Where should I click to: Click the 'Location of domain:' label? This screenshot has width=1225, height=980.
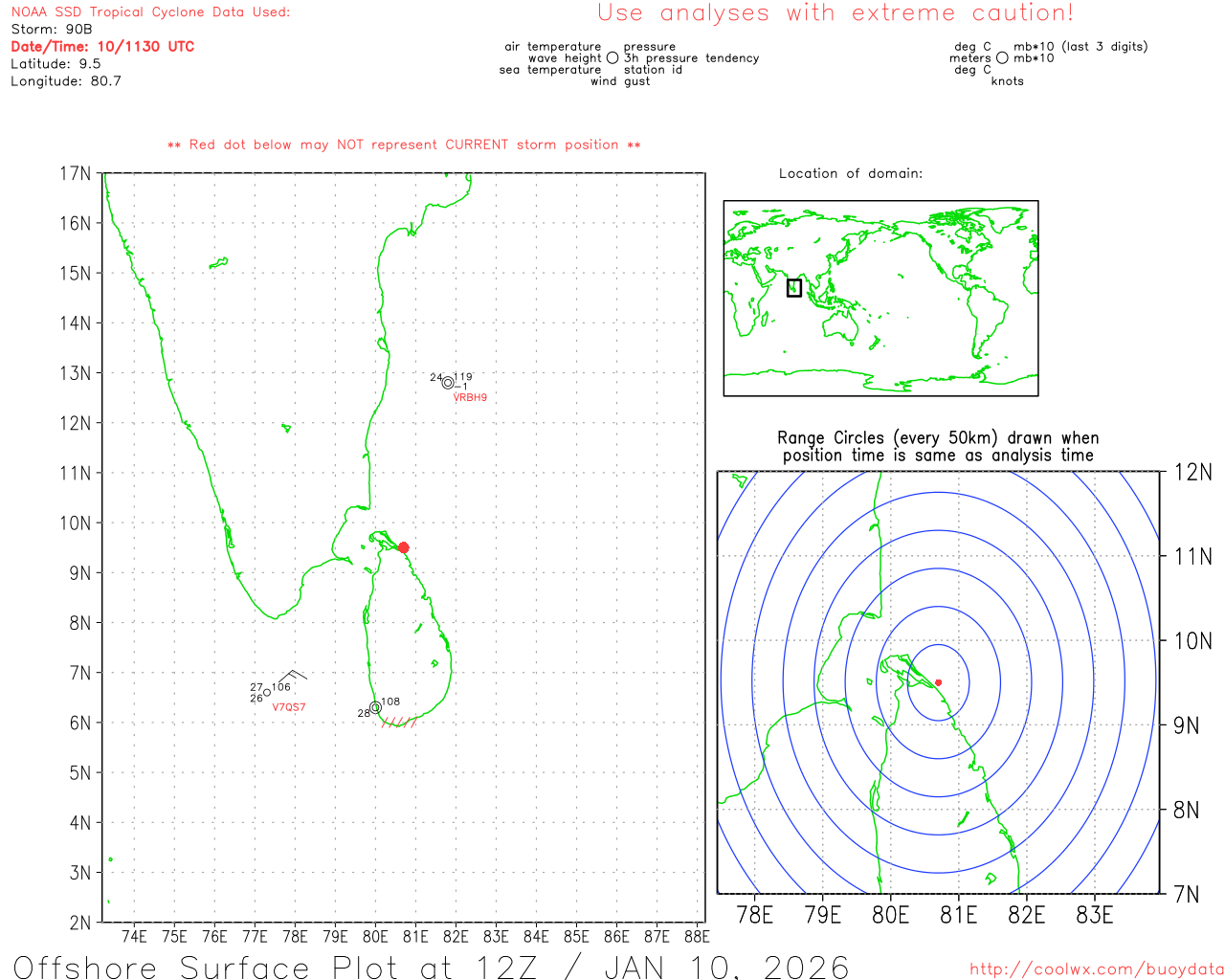pyautogui.click(x=850, y=173)
